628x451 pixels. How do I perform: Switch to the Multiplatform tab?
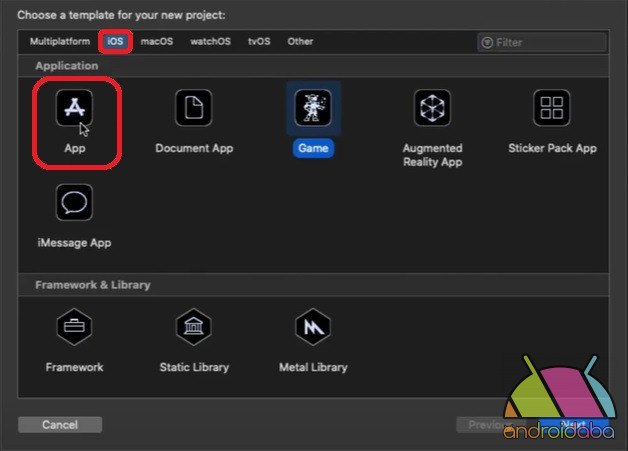[x=60, y=41]
